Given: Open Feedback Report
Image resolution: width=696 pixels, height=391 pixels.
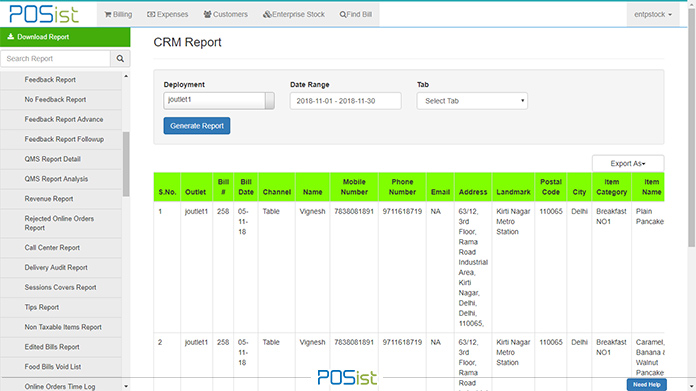Looking at the screenshot, I should coord(61,80).
